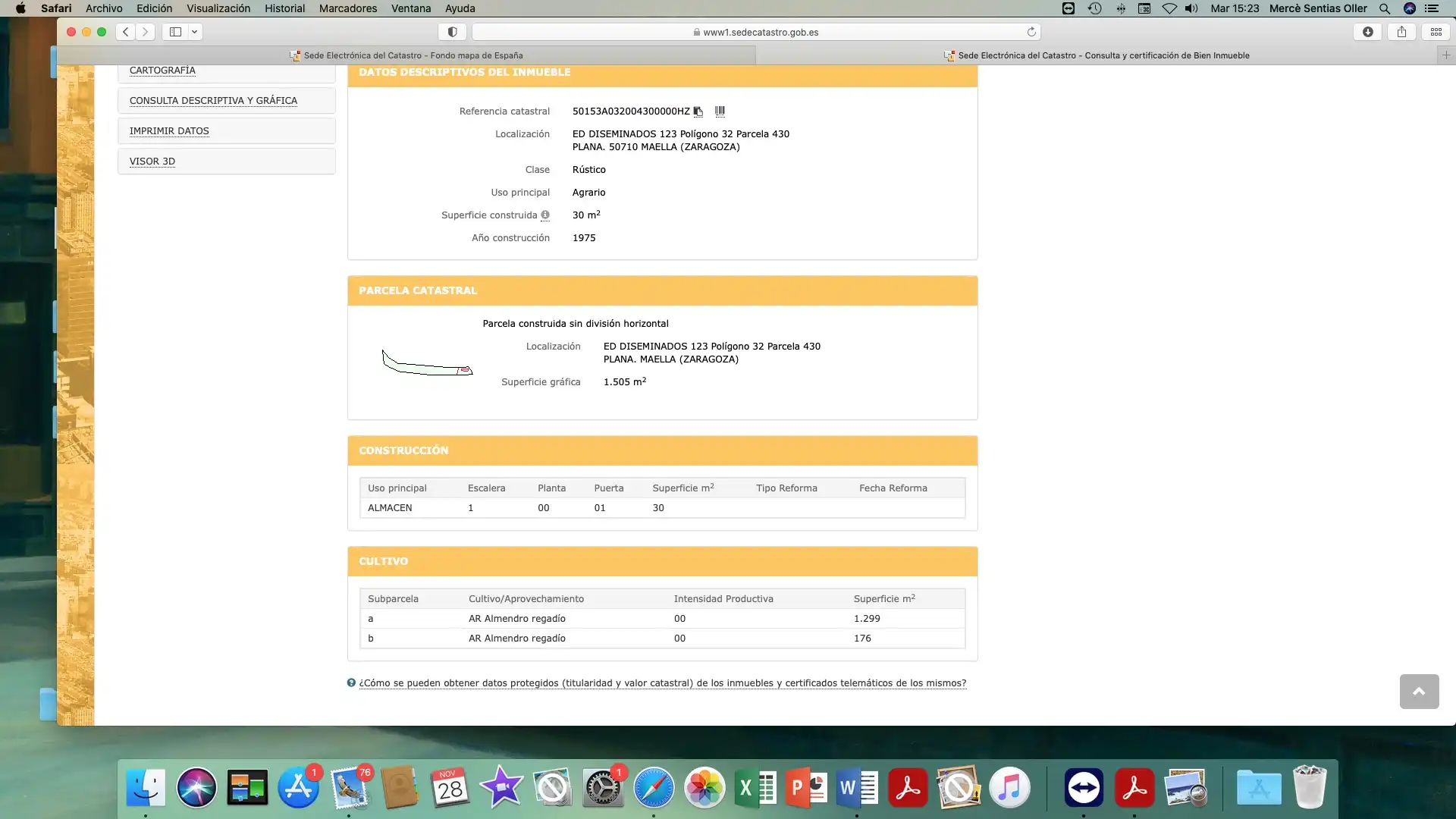Viewport: 1456px width, 819px height.
Task: Click the privacy shield icon in toolbar
Action: (452, 32)
